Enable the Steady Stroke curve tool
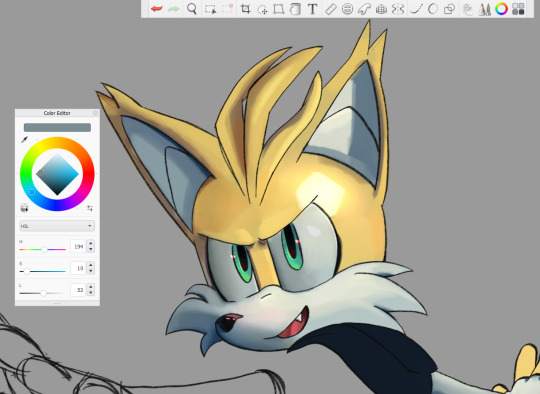The height and width of the screenshot is (394, 540). [x=416, y=9]
